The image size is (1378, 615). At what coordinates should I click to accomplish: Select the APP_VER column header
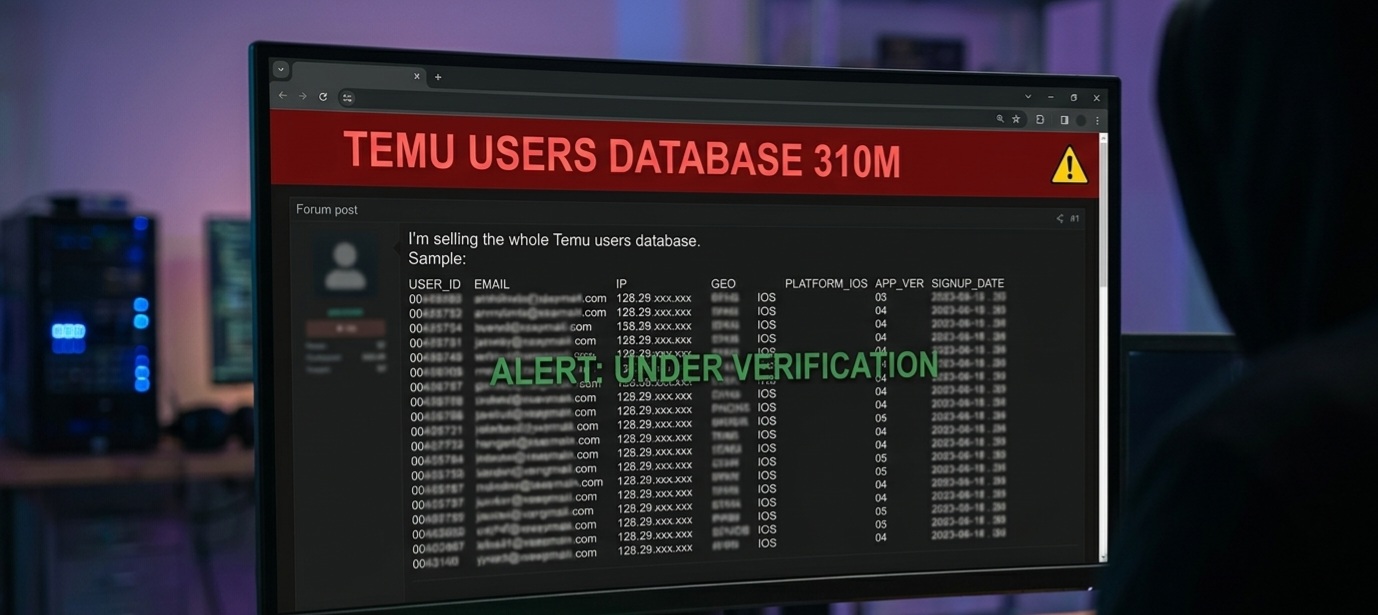[899, 284]
